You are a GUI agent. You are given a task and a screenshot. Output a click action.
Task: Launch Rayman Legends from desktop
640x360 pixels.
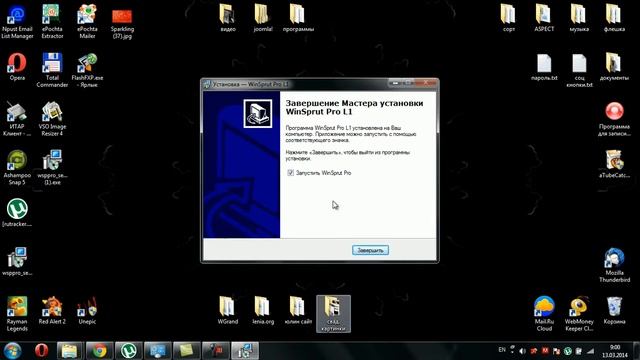pyautogui.click(x=17, y=314)
